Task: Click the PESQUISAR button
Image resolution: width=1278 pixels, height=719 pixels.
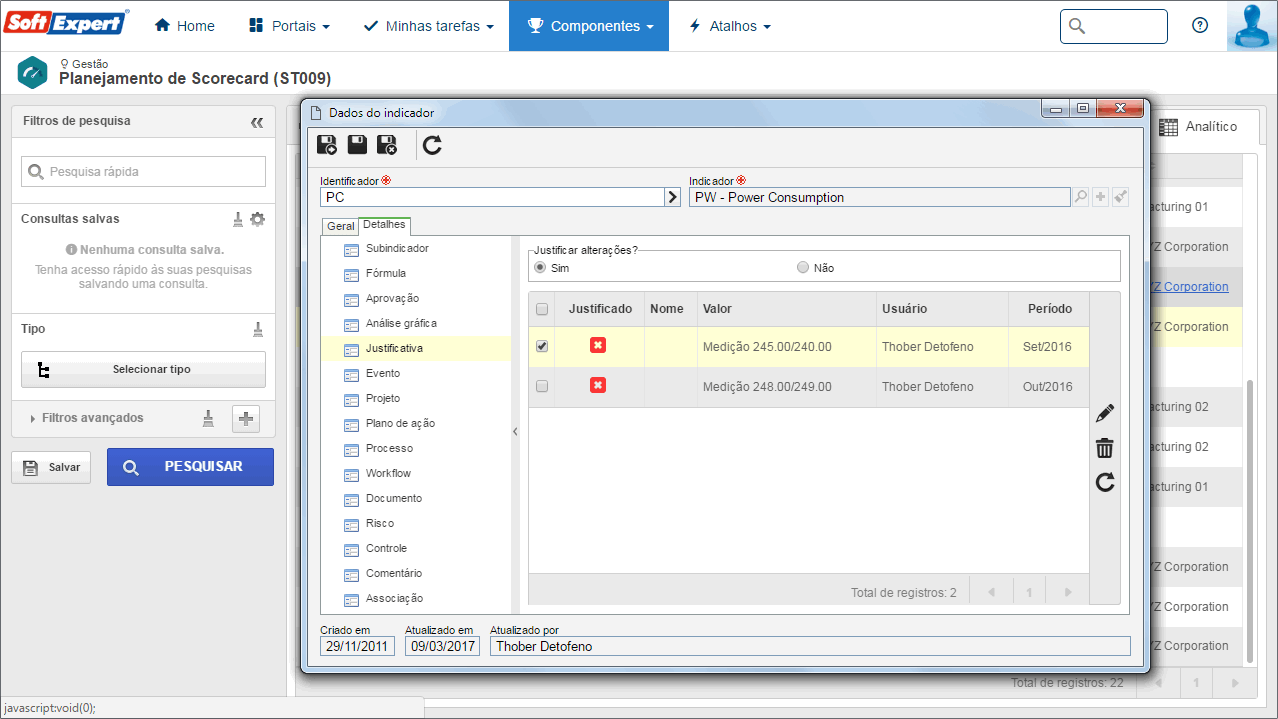Action: [190, 467]
